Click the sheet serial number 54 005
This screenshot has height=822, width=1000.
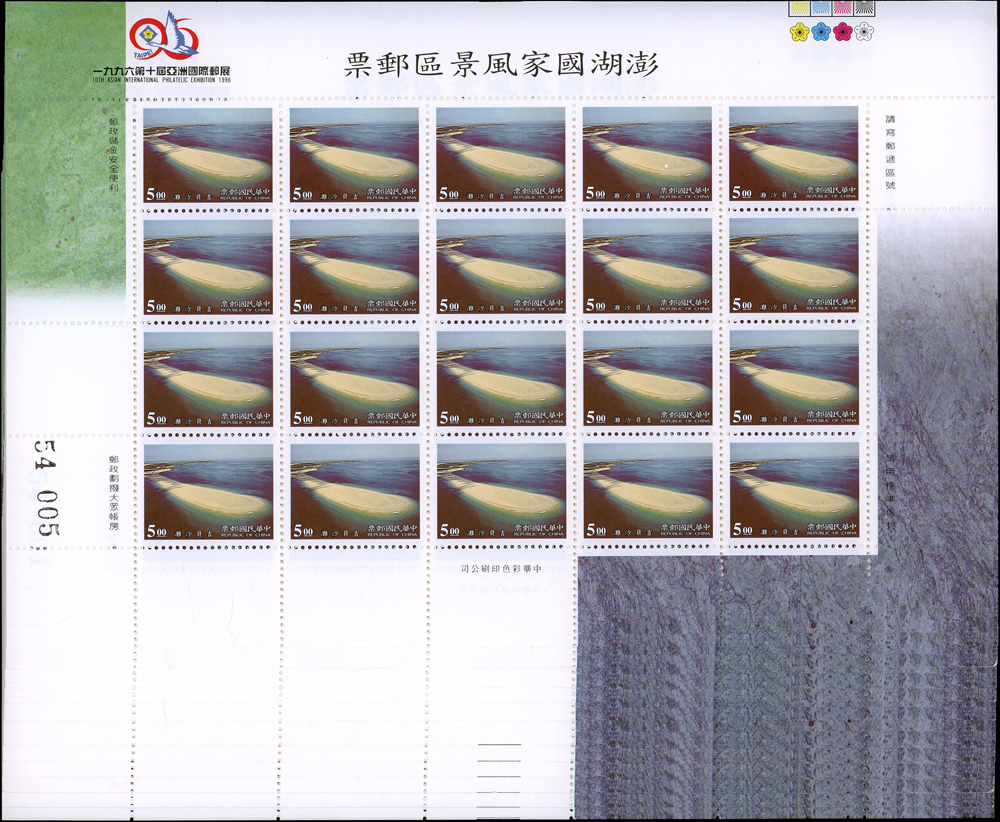click(48, 487)
